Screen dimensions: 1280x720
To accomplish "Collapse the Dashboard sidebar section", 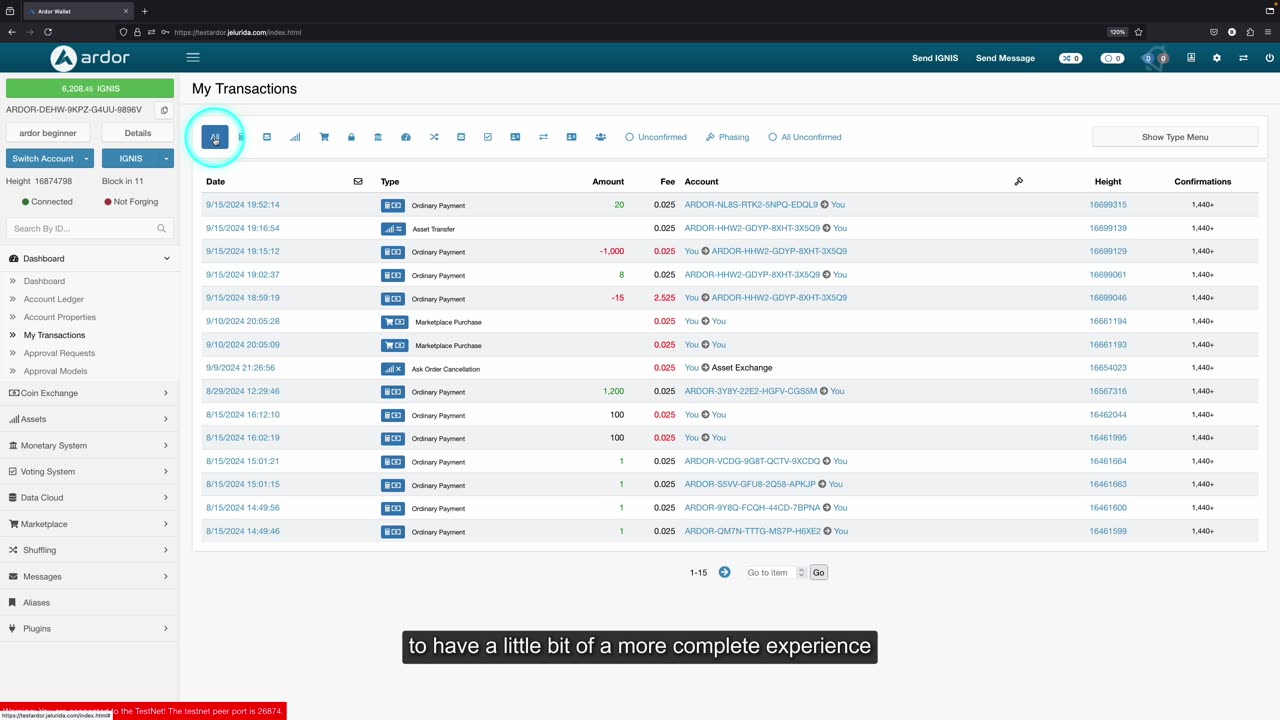I will [90, 258].
